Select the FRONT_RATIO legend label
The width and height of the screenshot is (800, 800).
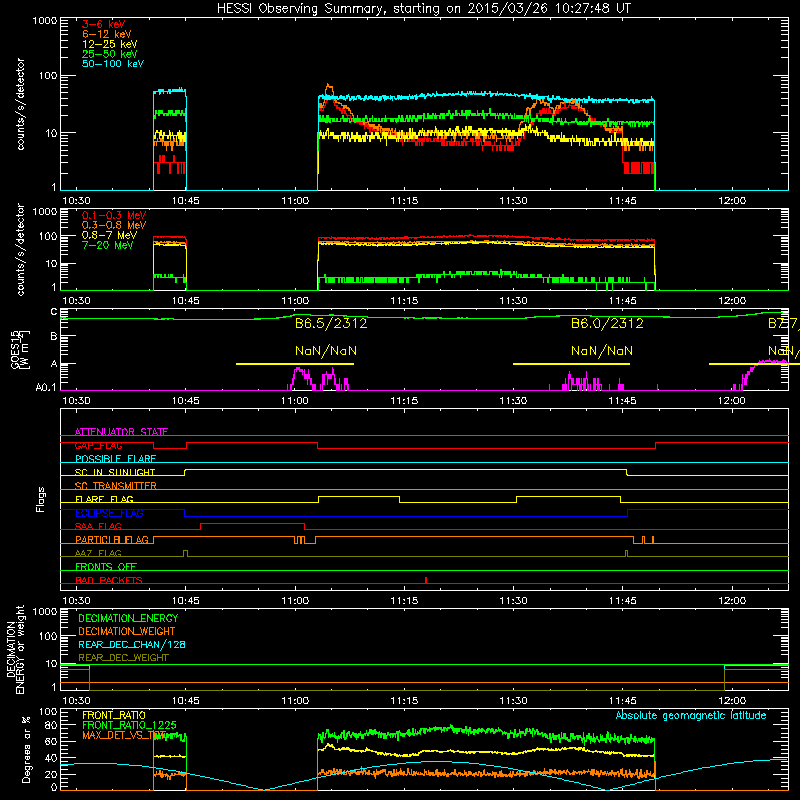coord(114,715)
